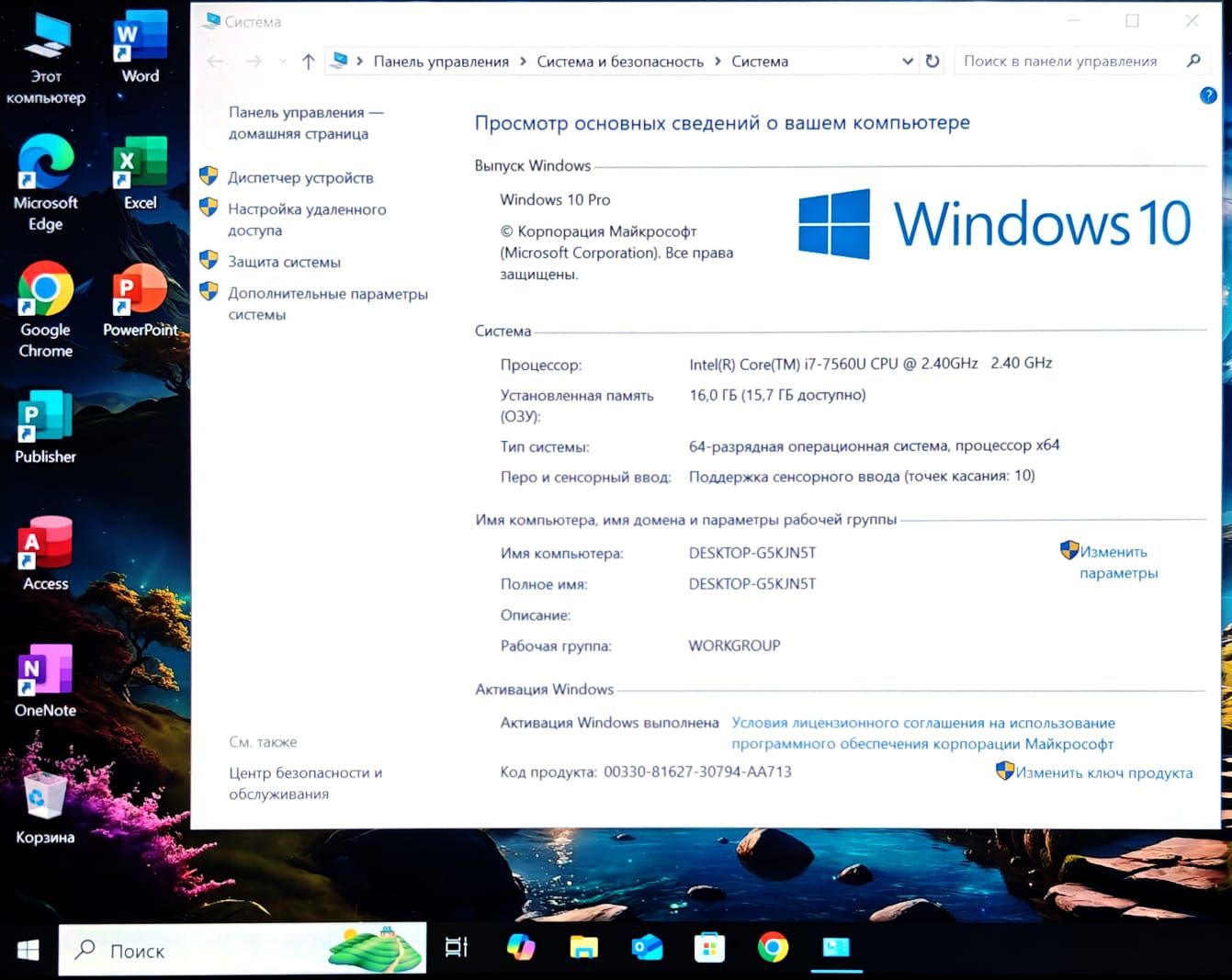Open Copilot from the taskbar
The height and width of the screenshot is (980, 1232).
coord(521,948)
